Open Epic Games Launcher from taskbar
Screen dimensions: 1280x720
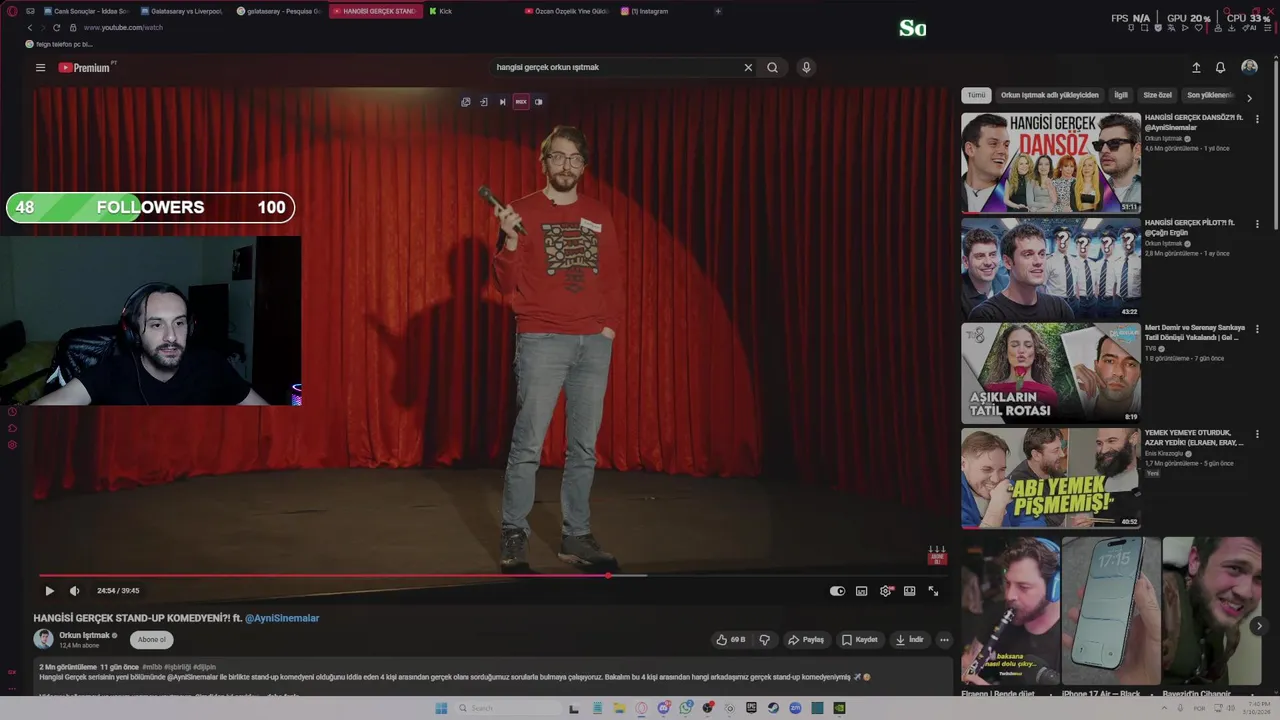tap(751, 708)
